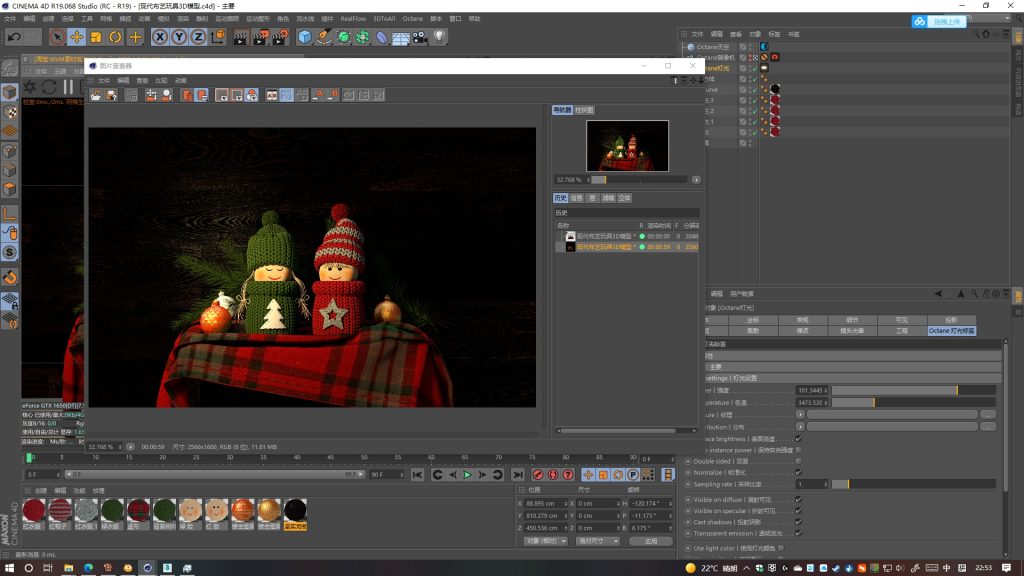
Task: Click the camera object icon in toolbar
Action: tap(420, 37)
